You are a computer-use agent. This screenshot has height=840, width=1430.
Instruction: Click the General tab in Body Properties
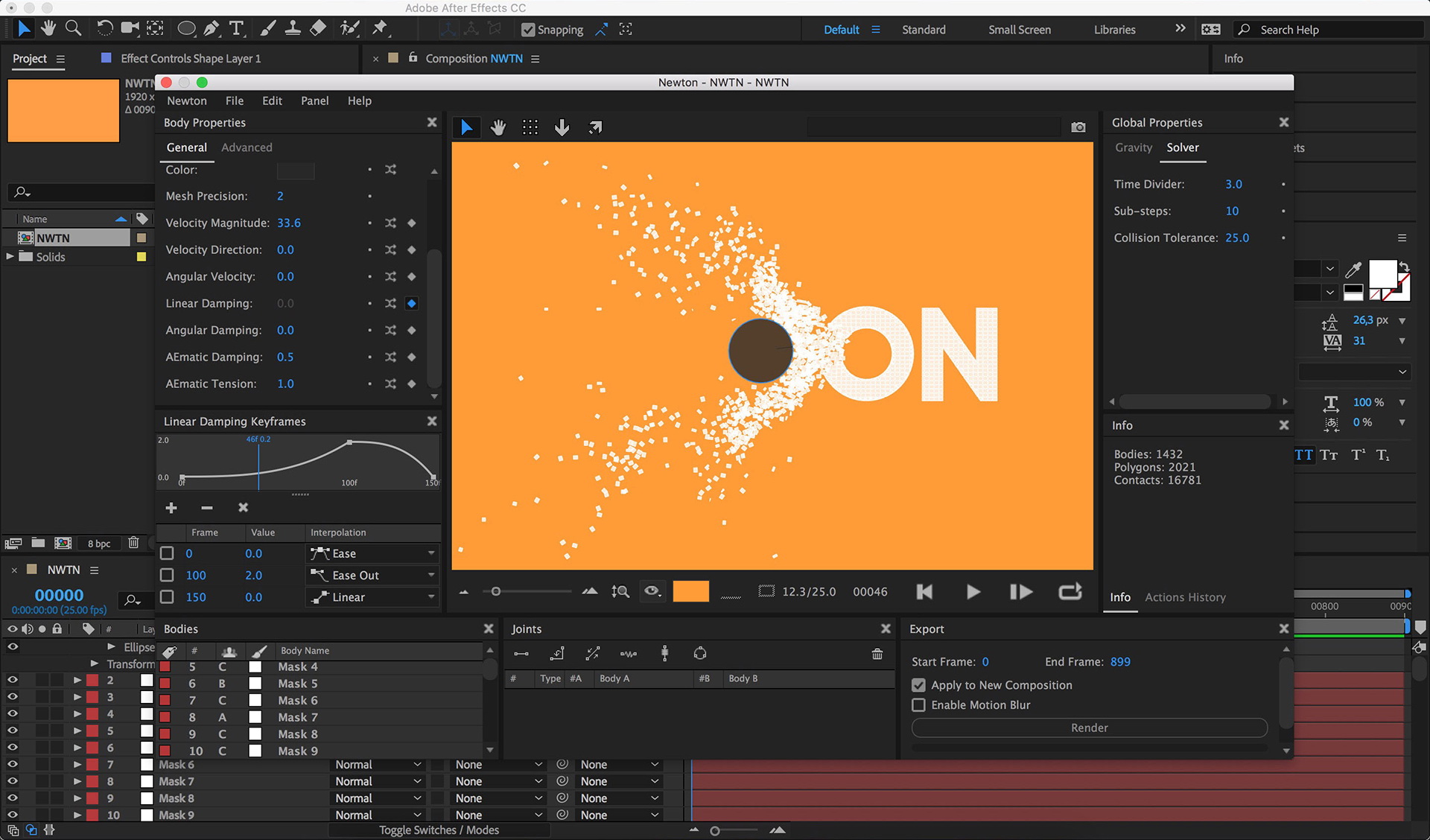pyautogui.click(x=187, y=147)
